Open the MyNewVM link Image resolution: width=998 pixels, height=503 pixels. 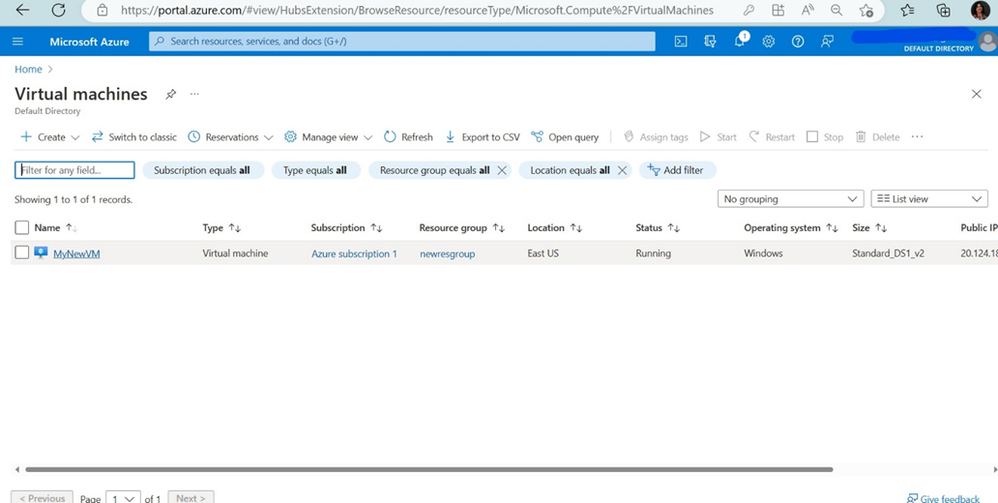coord(76,253)
